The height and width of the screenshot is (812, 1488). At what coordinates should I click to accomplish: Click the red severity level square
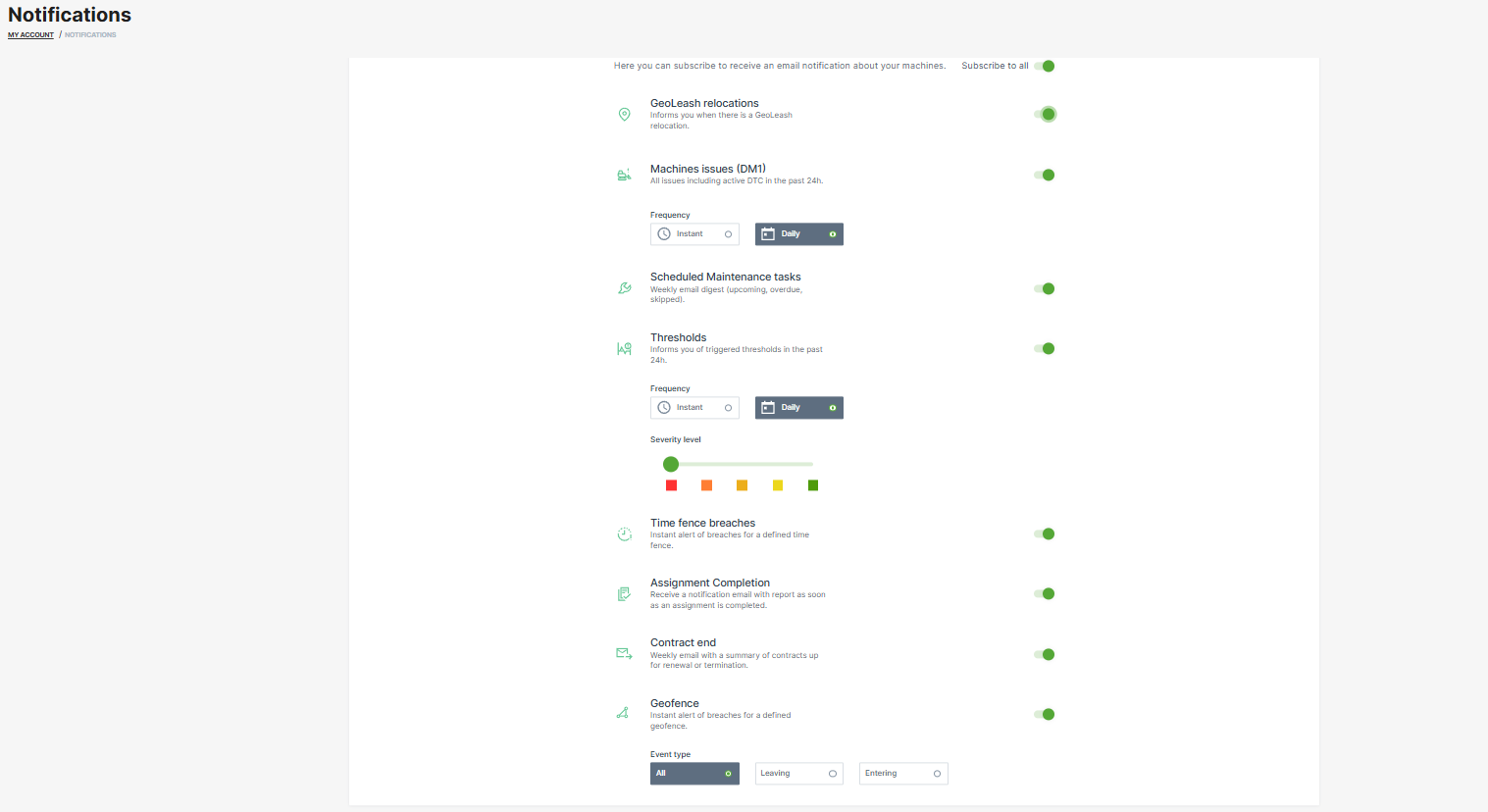tap(671, 485)
